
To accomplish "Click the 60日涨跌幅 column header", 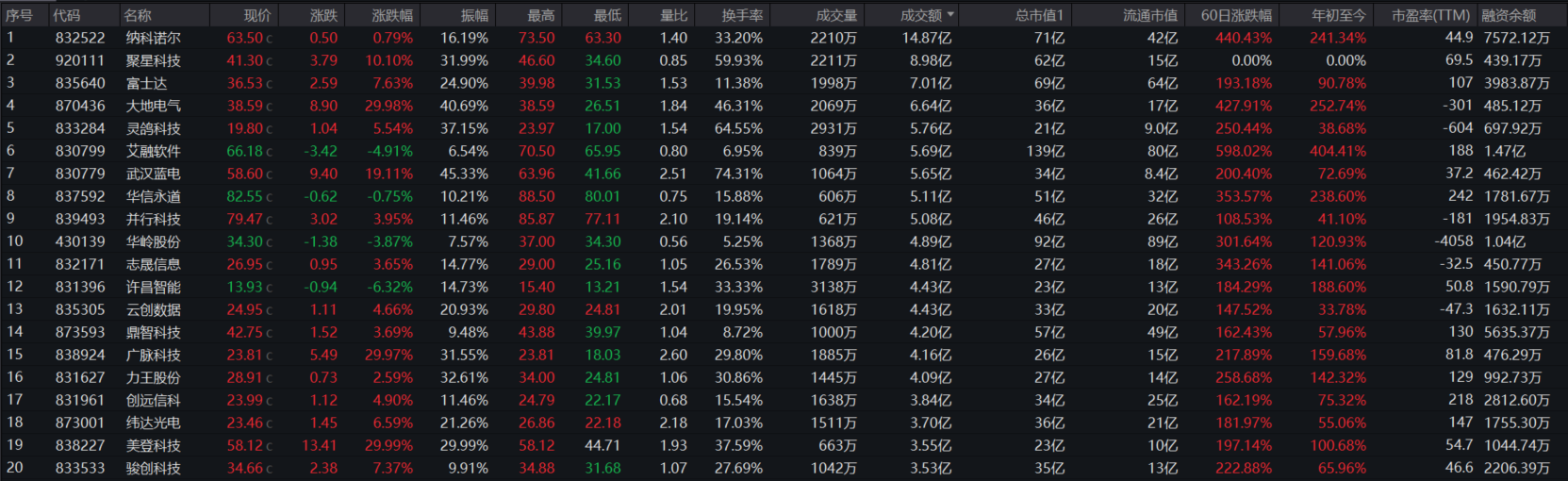I will click(x=1236, y=15).
